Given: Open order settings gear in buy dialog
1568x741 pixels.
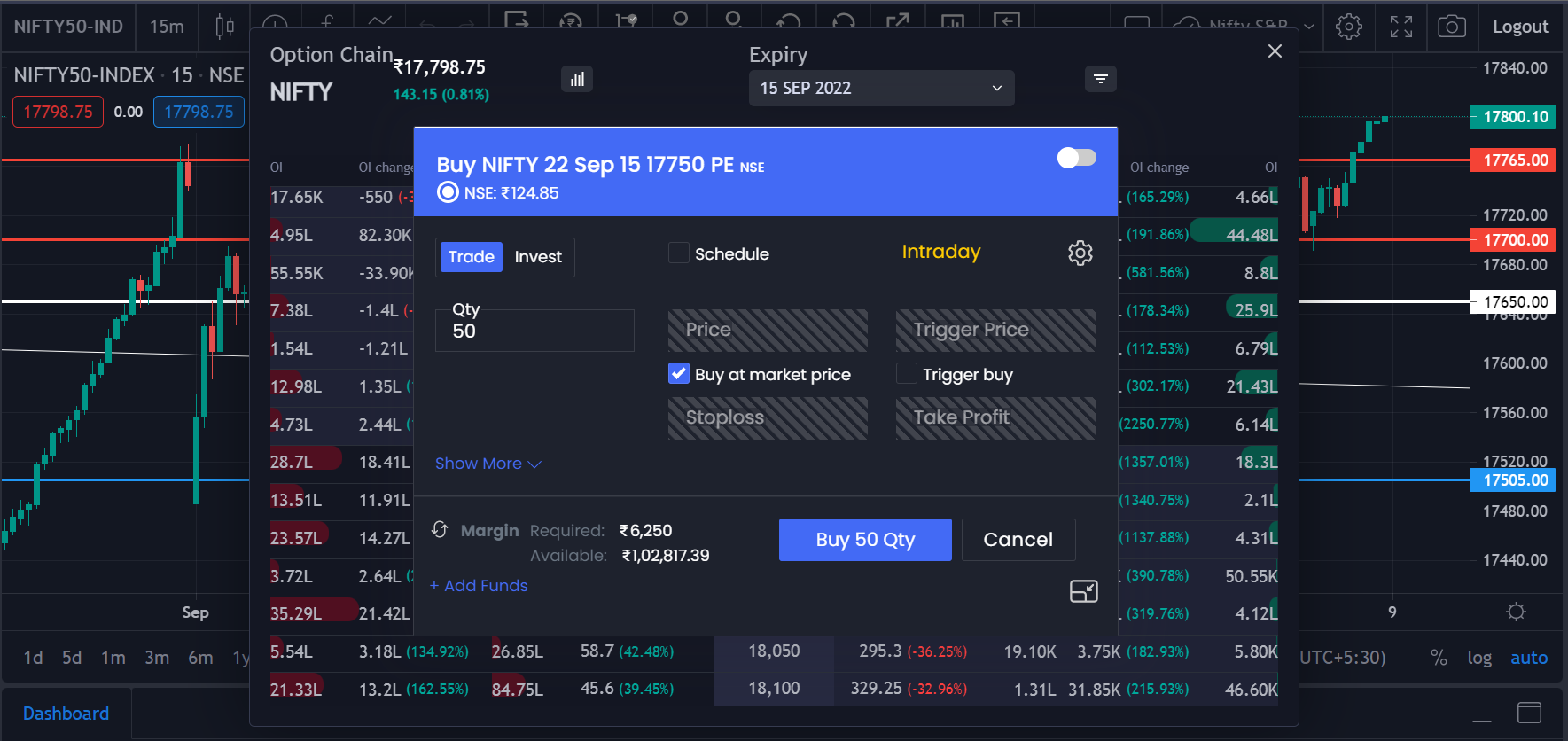Looking at the screenshot, I should 1080,253.
